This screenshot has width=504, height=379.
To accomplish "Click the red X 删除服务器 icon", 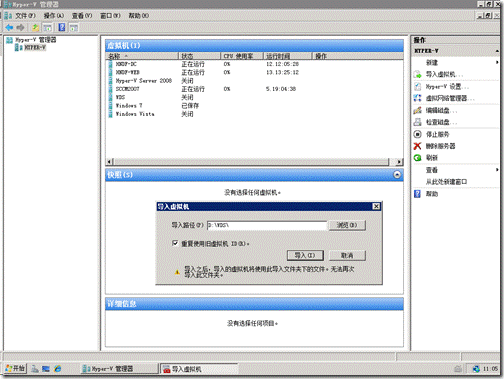I will tap(417, 146).
